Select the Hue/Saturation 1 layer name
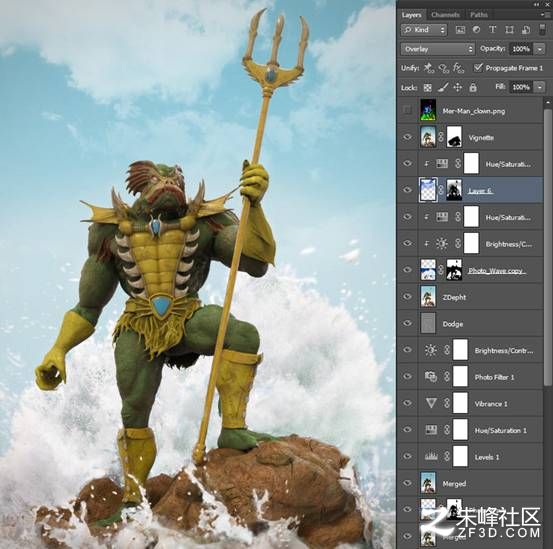 click(x=500, y=431)
